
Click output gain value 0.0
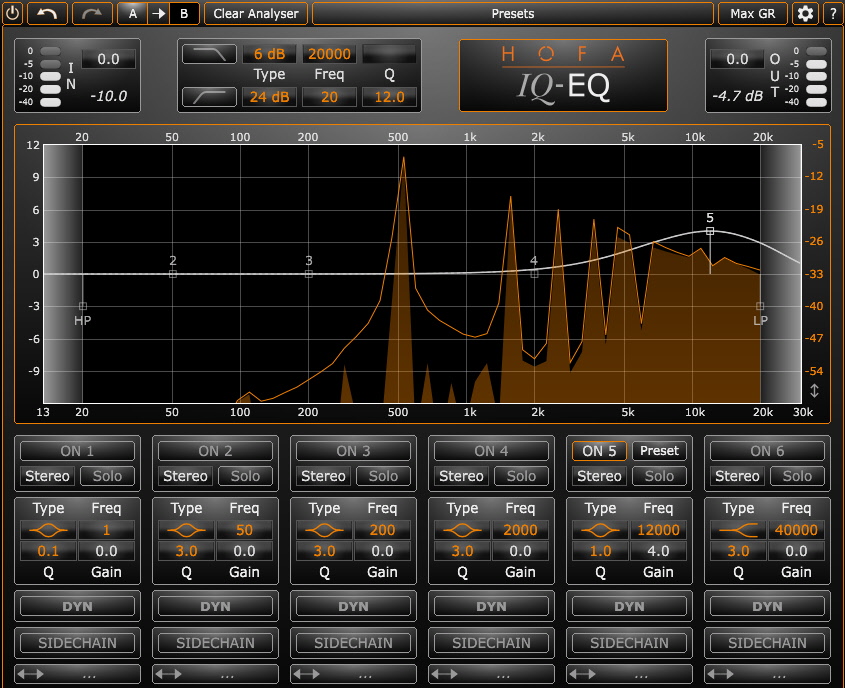pos(737,59)
